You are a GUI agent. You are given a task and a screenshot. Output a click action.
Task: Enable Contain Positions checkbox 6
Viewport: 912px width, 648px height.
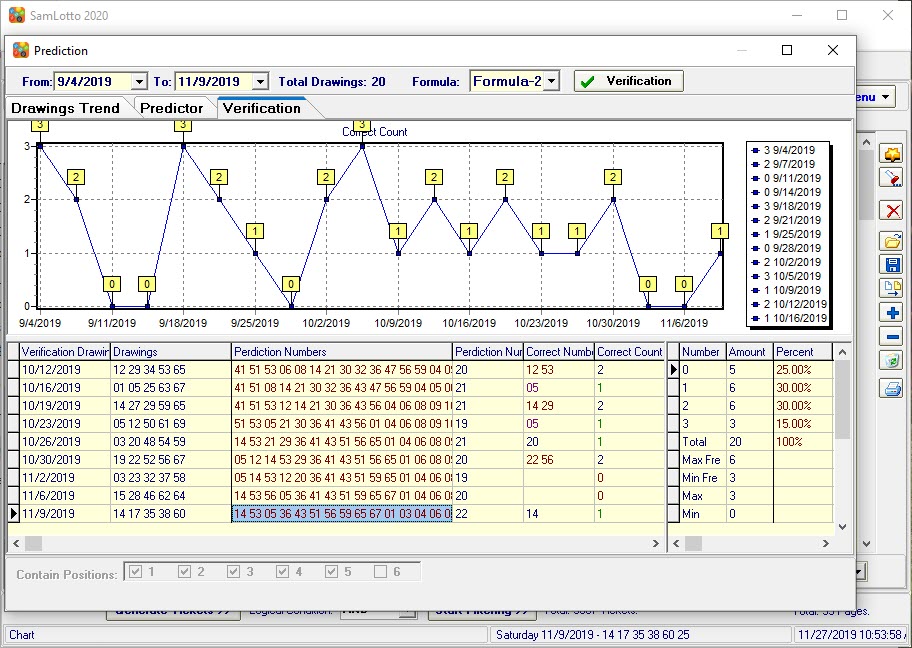click(380, 572)
